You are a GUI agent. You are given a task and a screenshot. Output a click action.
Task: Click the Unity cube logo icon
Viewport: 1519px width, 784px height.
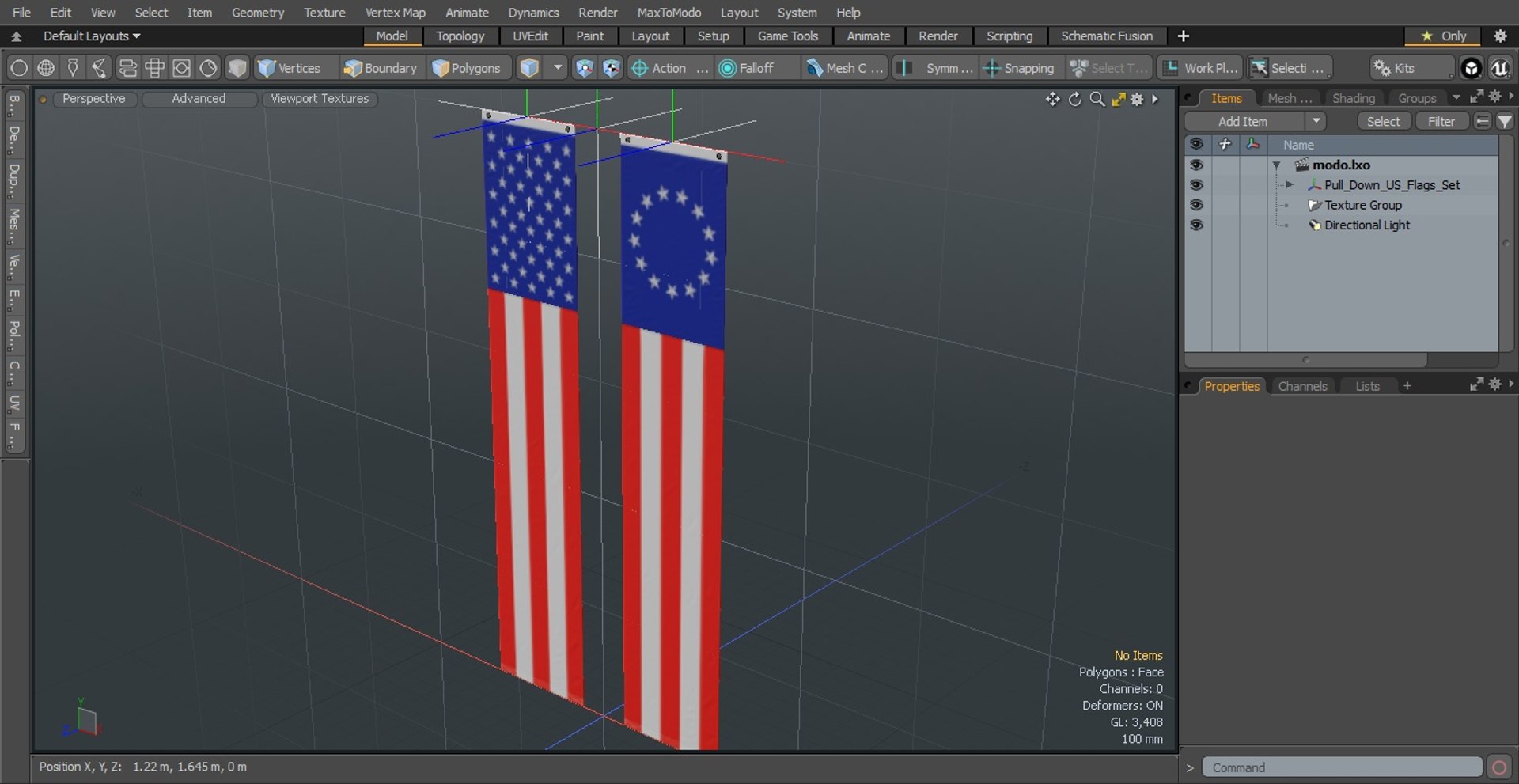(1471, 68)
